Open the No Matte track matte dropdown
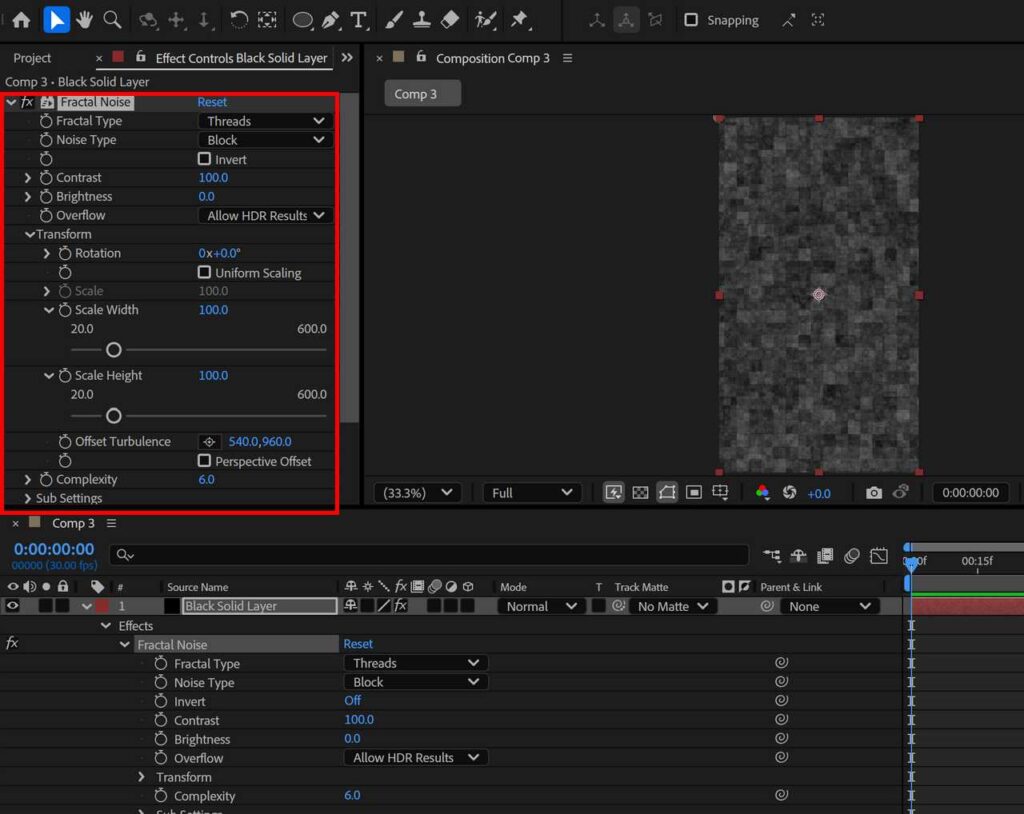Viewport: 1024px width, 814px height. pos(672,606)
